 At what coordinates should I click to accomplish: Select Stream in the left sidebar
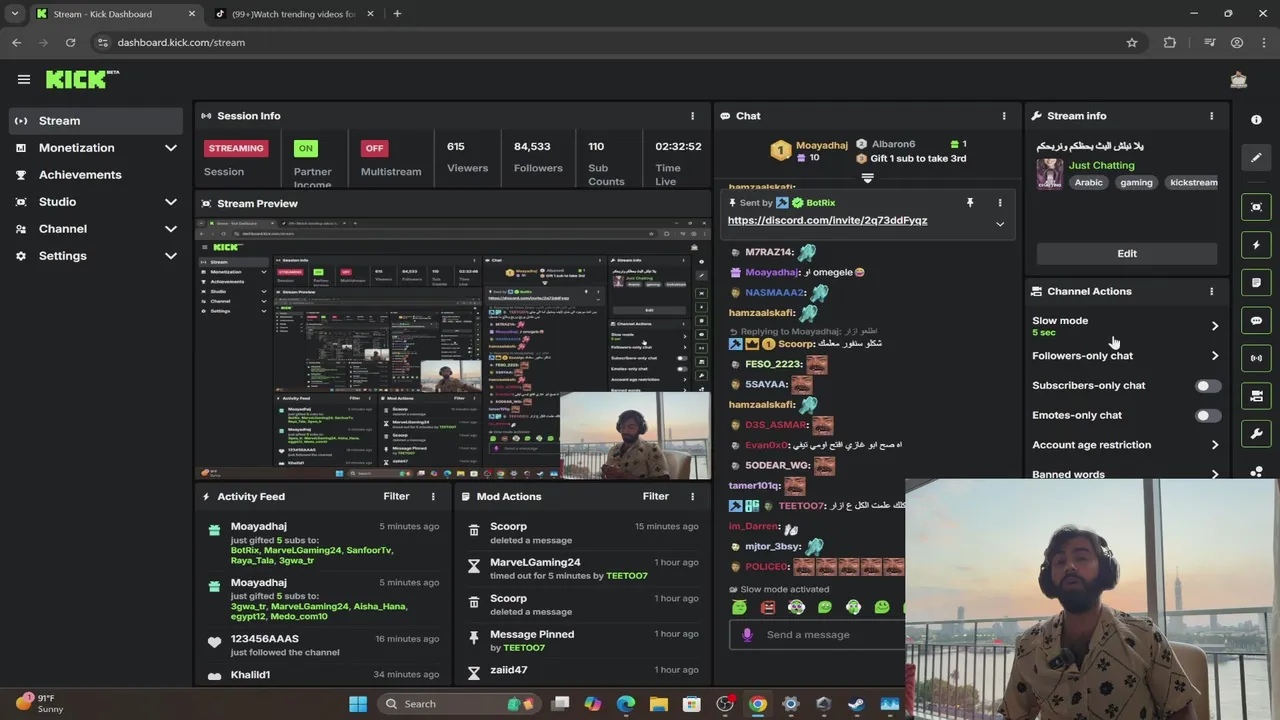click(96, 121)
